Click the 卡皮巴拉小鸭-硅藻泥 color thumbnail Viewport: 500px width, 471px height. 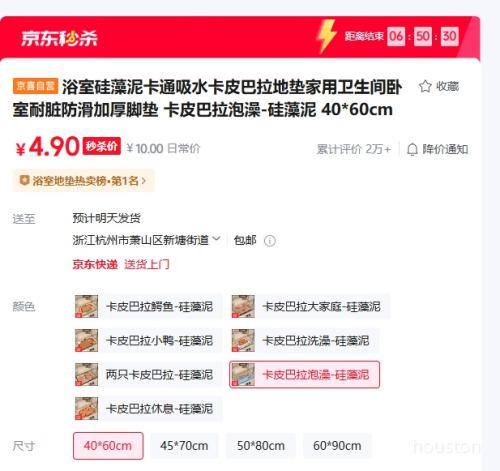tap(86, 340)
